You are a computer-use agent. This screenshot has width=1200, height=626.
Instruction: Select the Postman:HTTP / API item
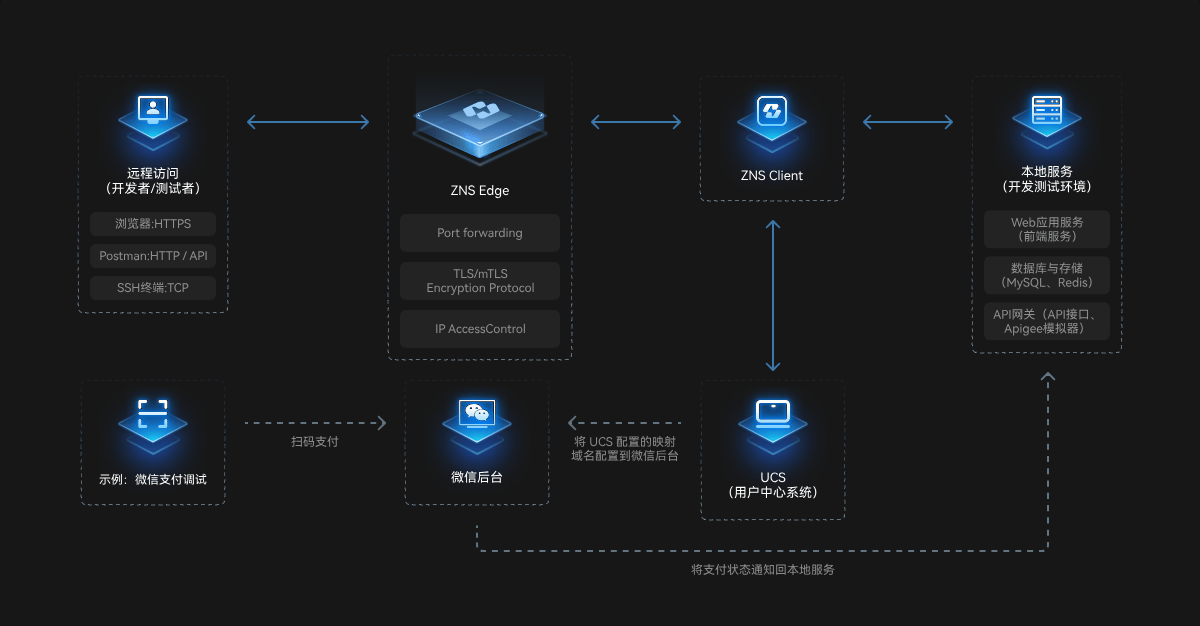(x=153, y=256)
